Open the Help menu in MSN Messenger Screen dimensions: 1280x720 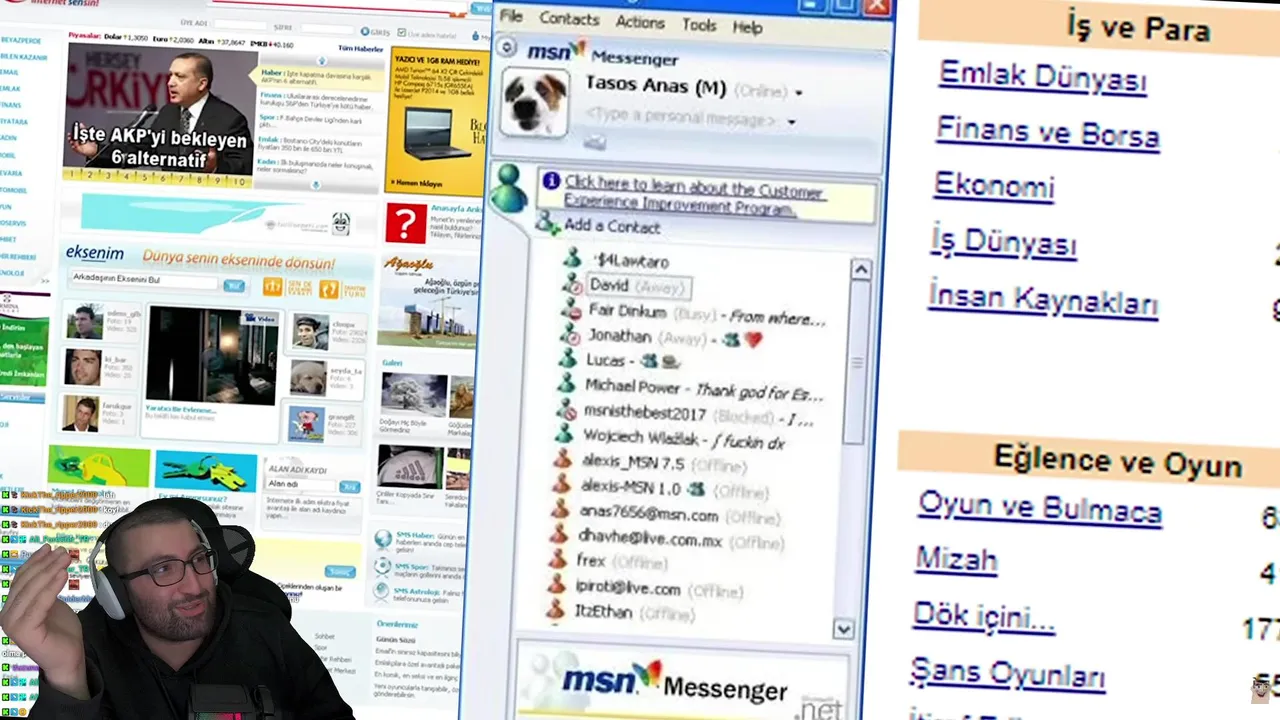(747, 28)
